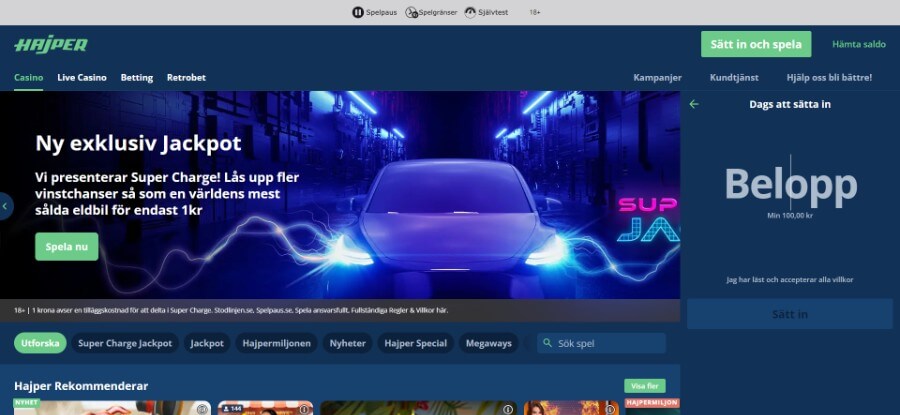Screen dimensions: 900x415
Task: Click Hjälp oss bli bättre link
Action: point(829,77)
